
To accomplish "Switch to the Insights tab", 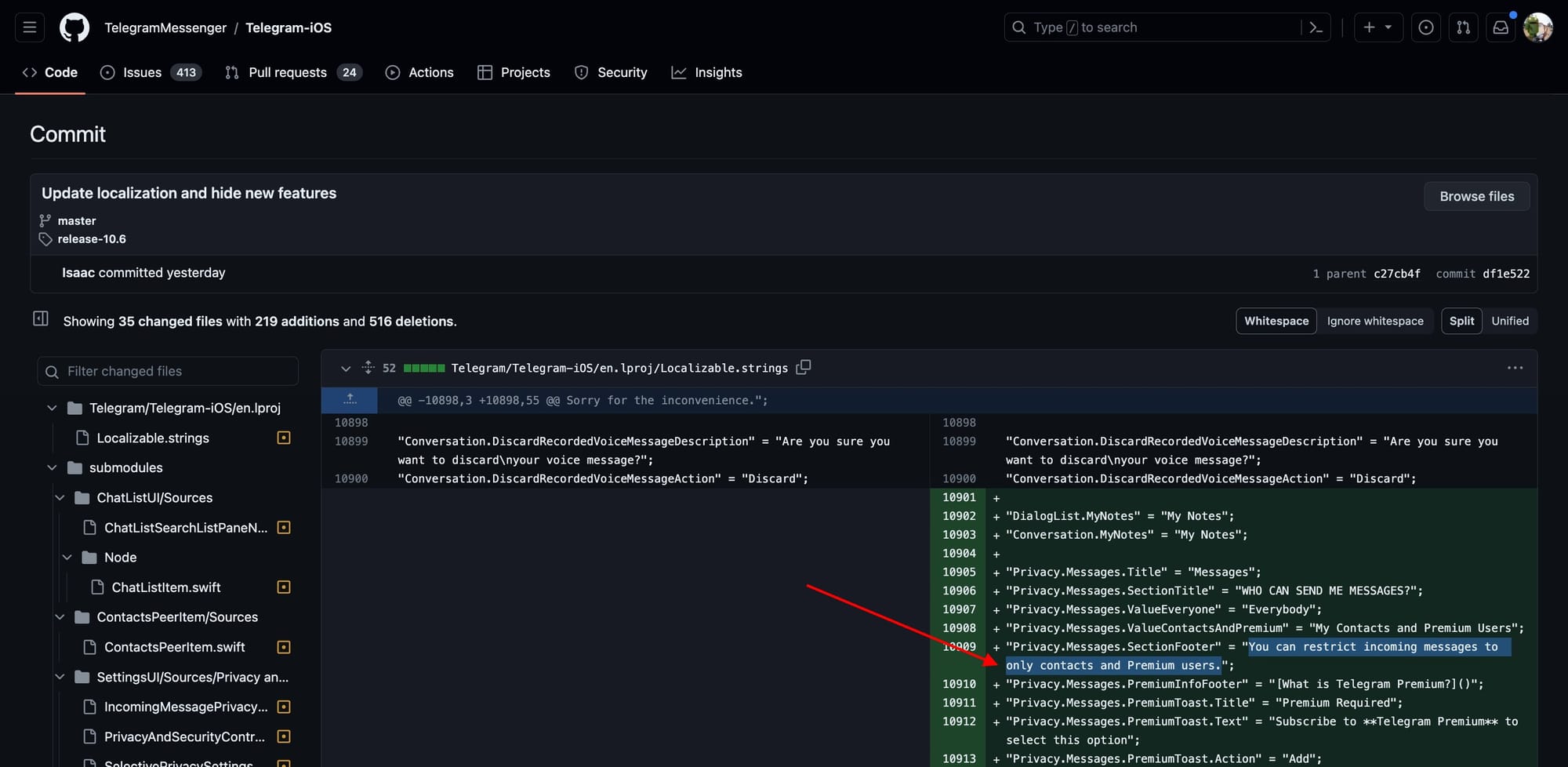I will click(706, 72).
